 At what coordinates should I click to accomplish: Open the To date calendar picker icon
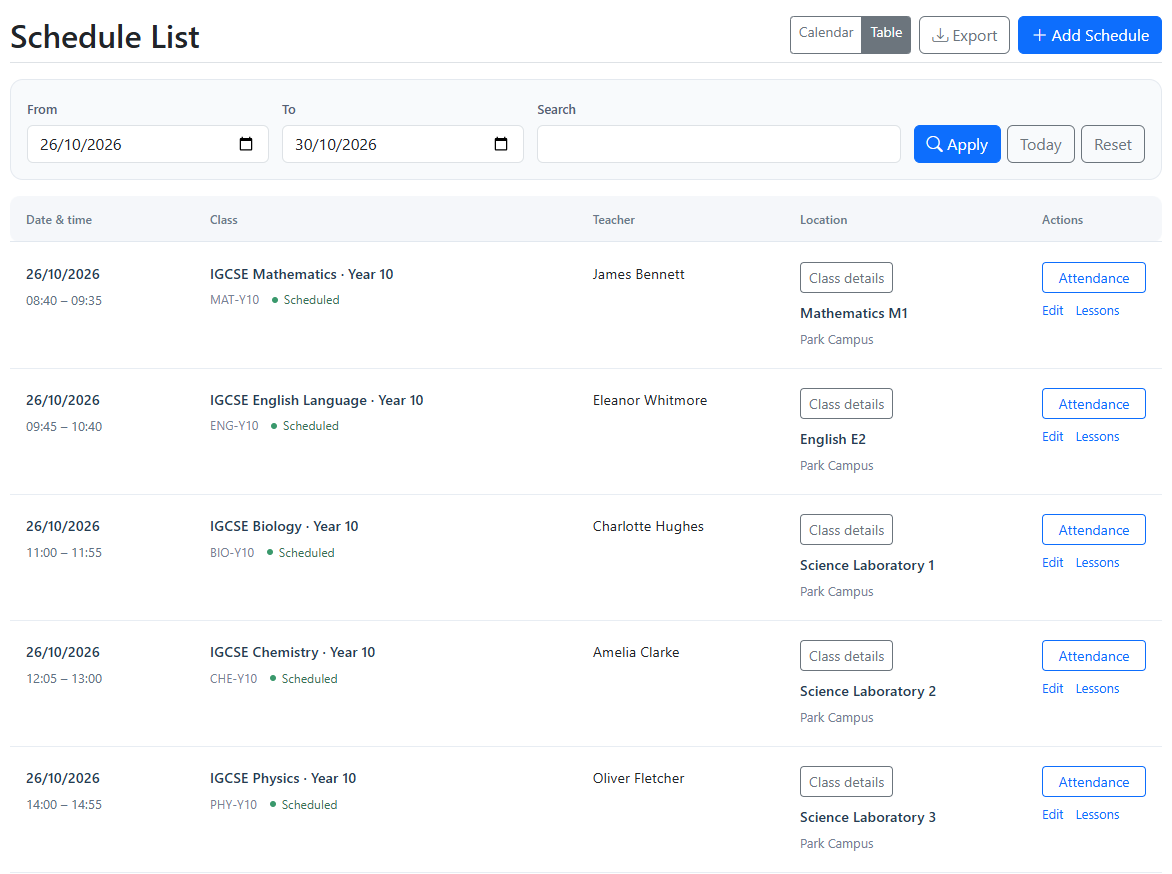[x=501, y=144]
